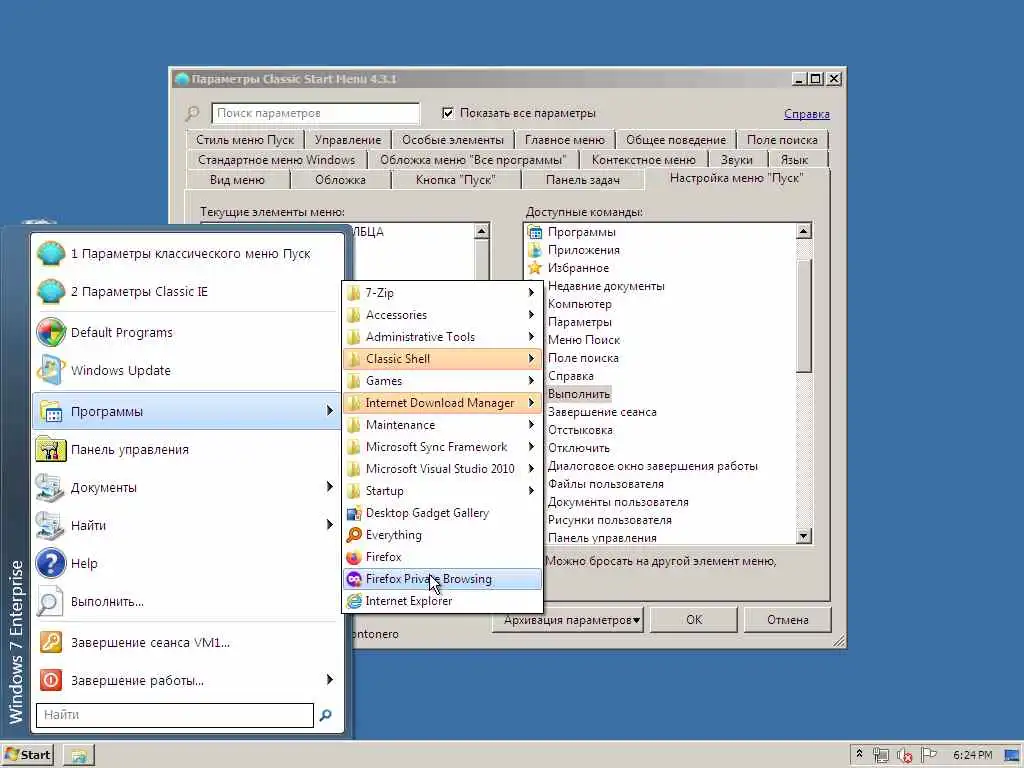Click the Search (Найти) icon in start menu

tap(51, 525)
